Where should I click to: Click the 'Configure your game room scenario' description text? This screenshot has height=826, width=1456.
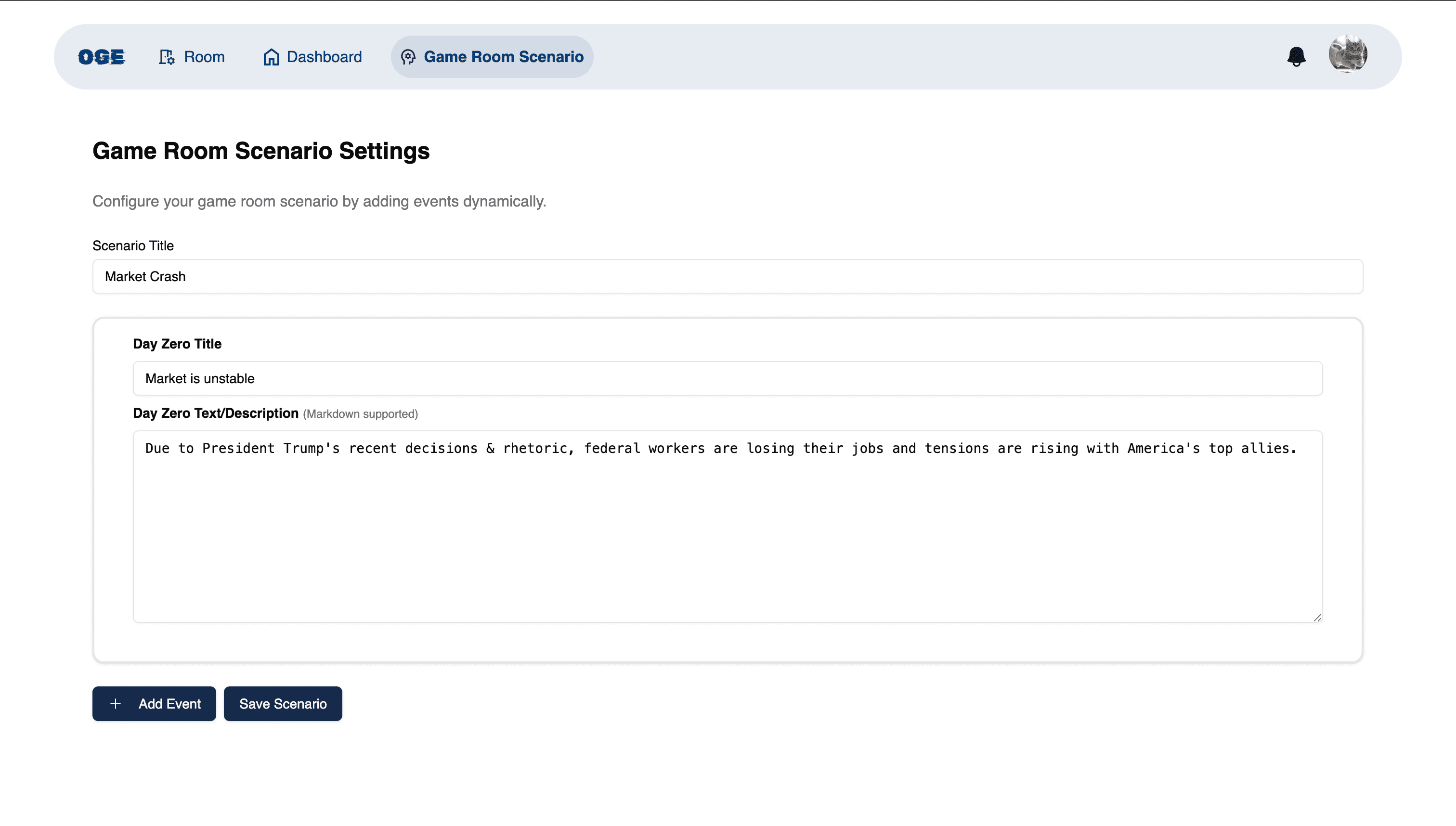point(319,201)
